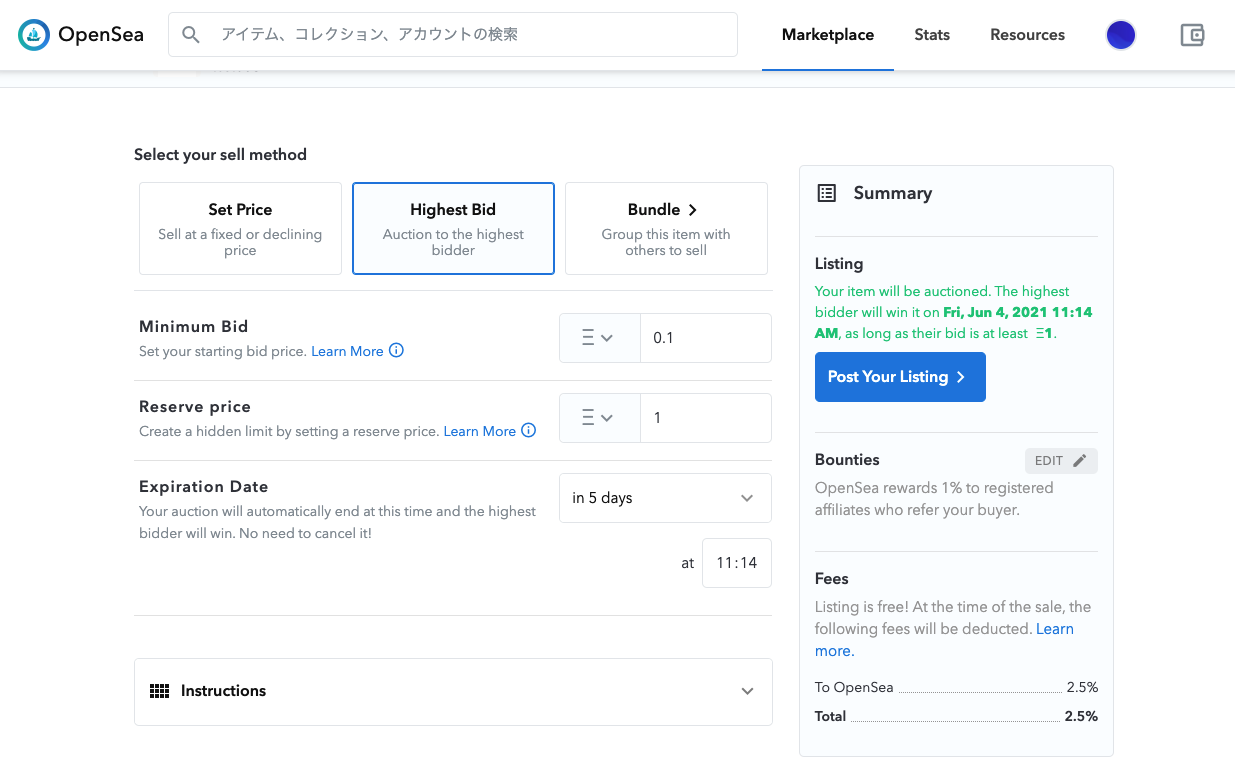Click the search magnifier icon
The height and width of the screenshot is (780, 1235).
click(192, 35)
